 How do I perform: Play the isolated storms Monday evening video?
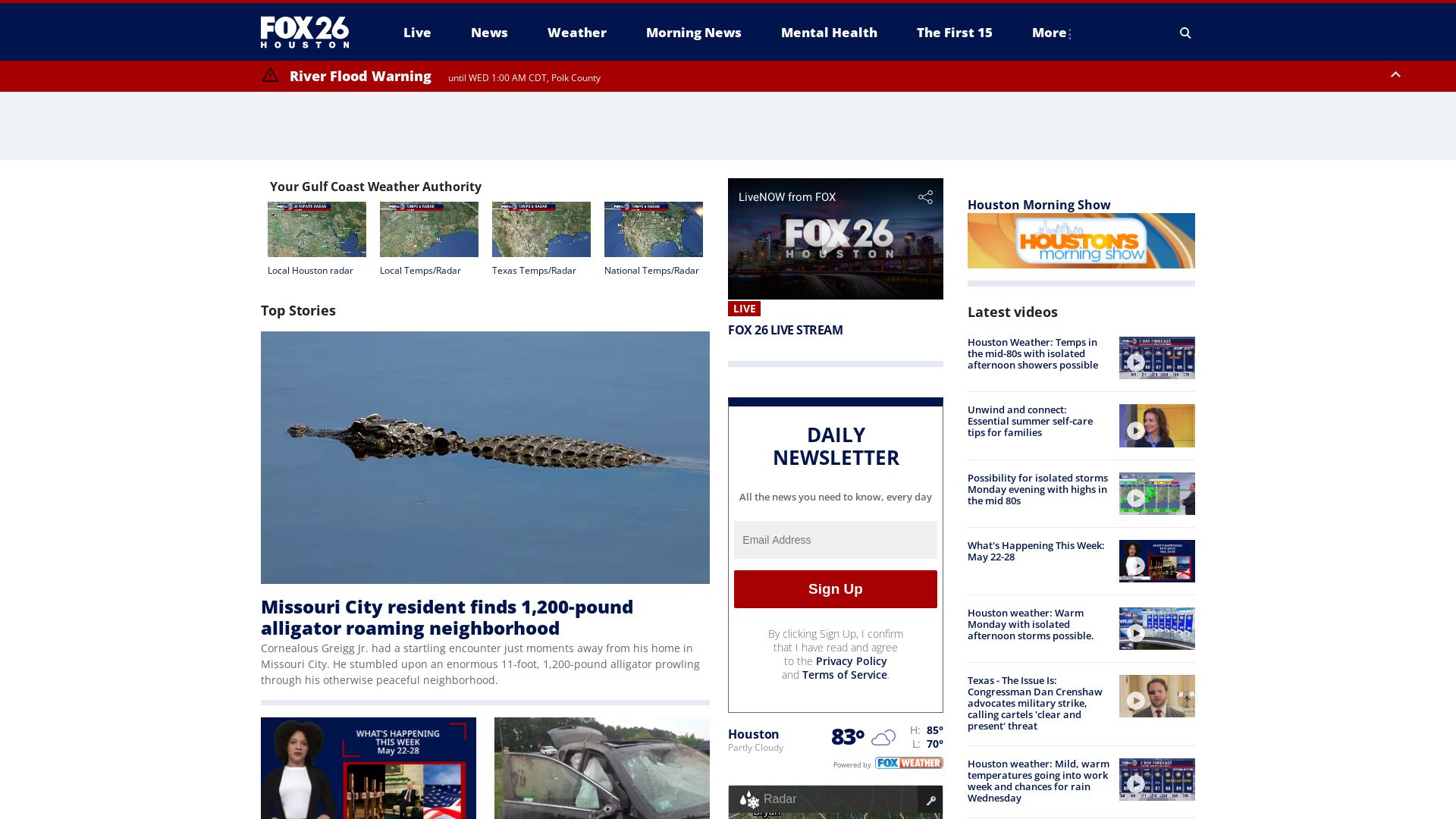point(1157,494)
